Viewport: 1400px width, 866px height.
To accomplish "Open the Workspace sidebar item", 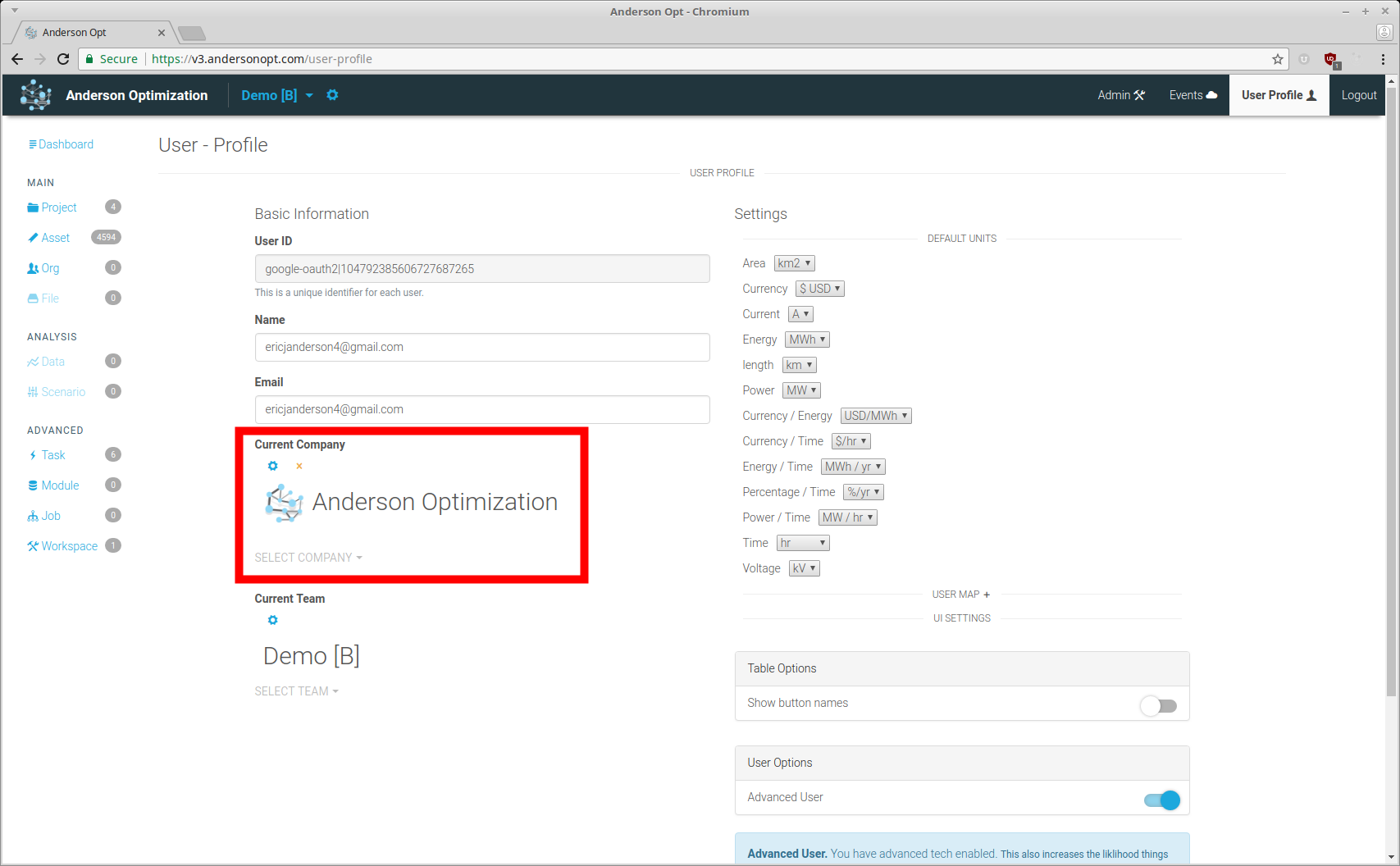I will 69,546.
